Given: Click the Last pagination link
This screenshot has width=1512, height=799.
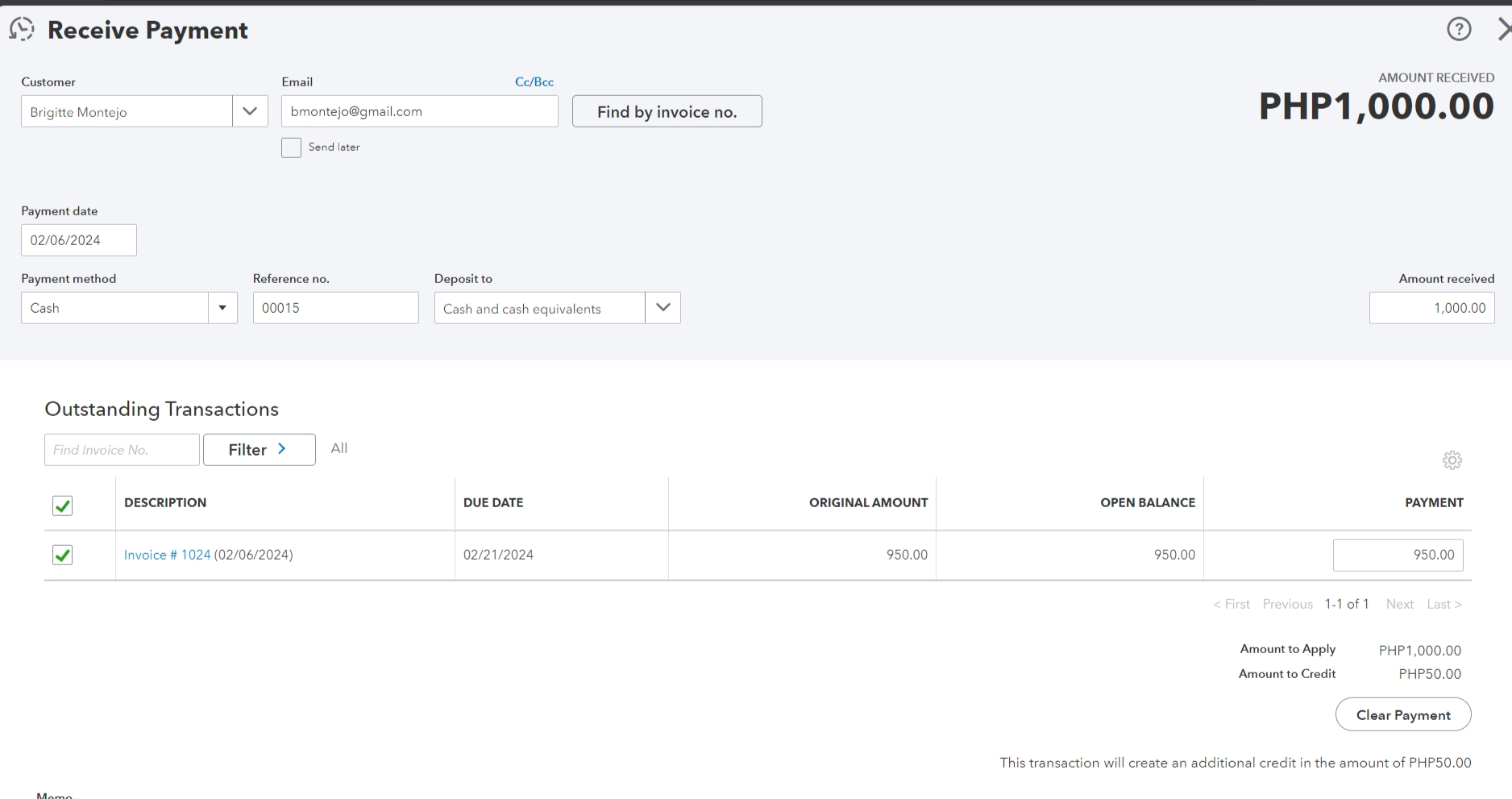Looking at the screenshot, I should pos(1443,604).
